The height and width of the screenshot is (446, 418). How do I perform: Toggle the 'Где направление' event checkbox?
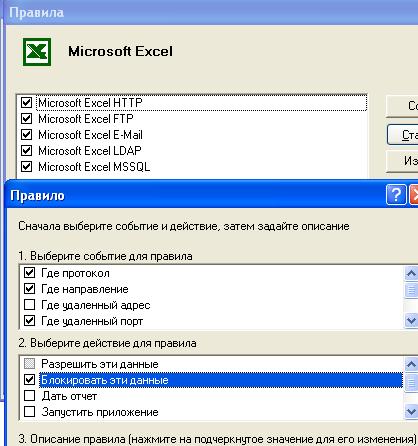[29, 289]
